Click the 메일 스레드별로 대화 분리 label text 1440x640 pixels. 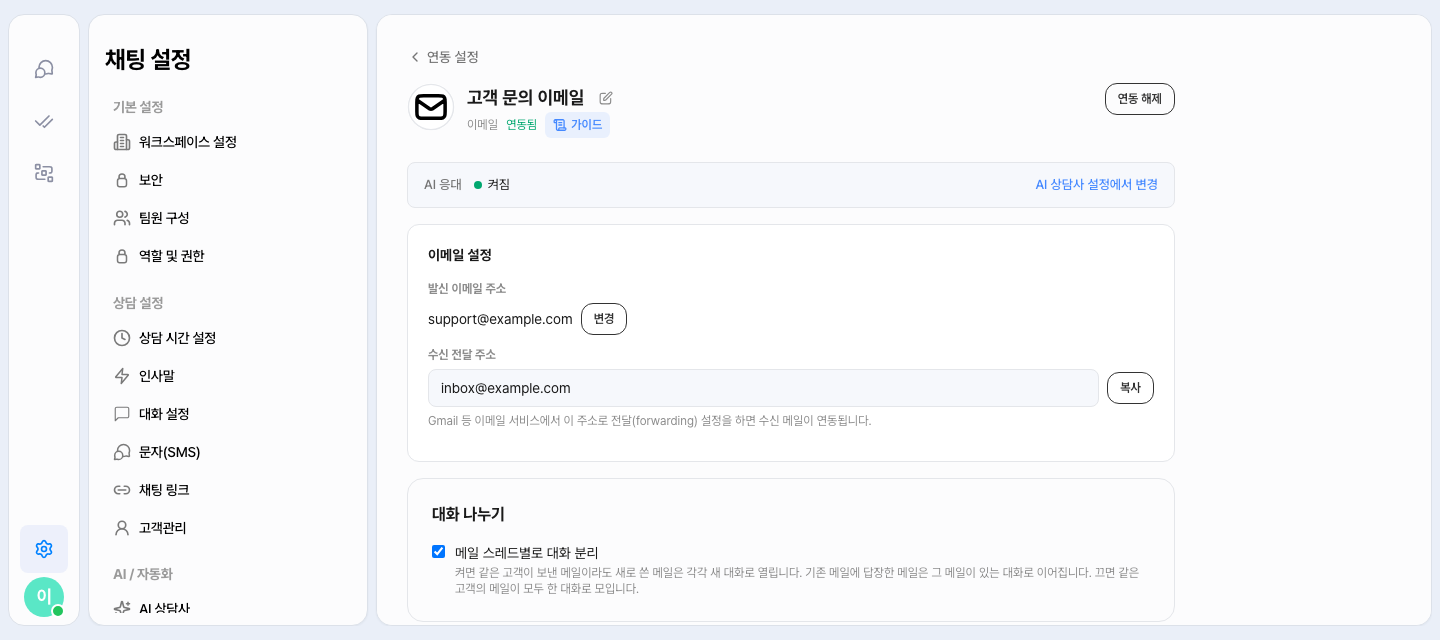point(527,552)
